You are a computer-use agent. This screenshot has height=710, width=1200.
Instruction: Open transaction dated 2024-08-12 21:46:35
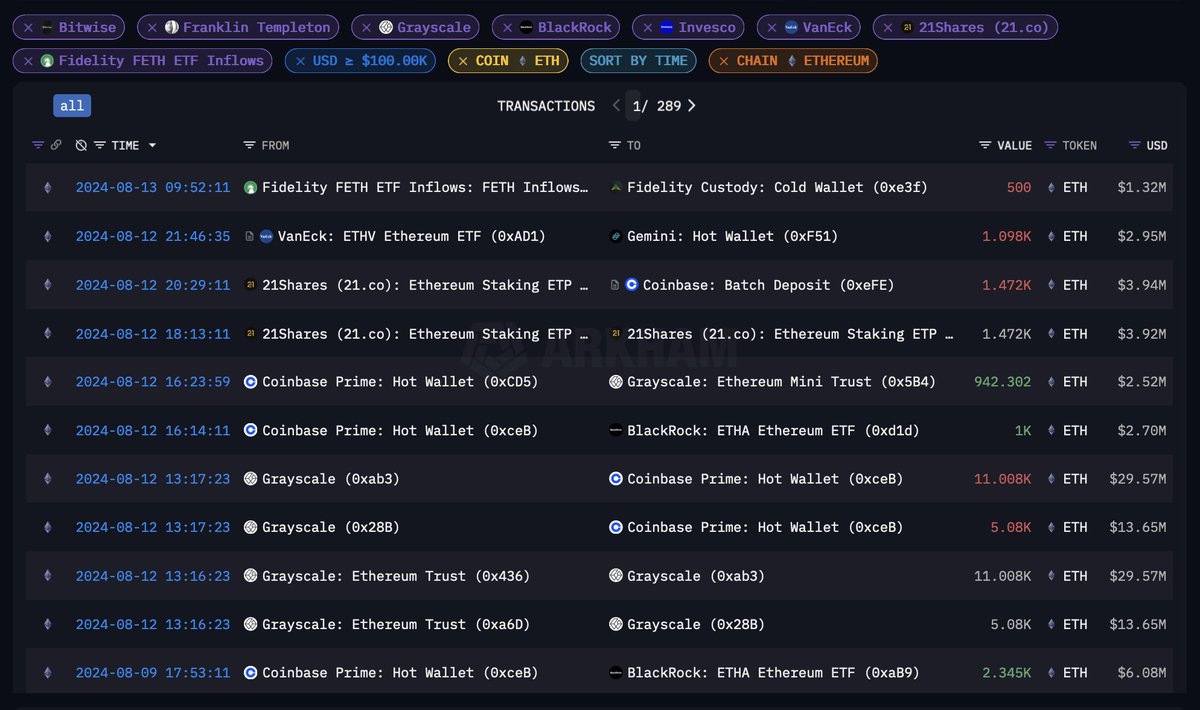click(153, 237)
